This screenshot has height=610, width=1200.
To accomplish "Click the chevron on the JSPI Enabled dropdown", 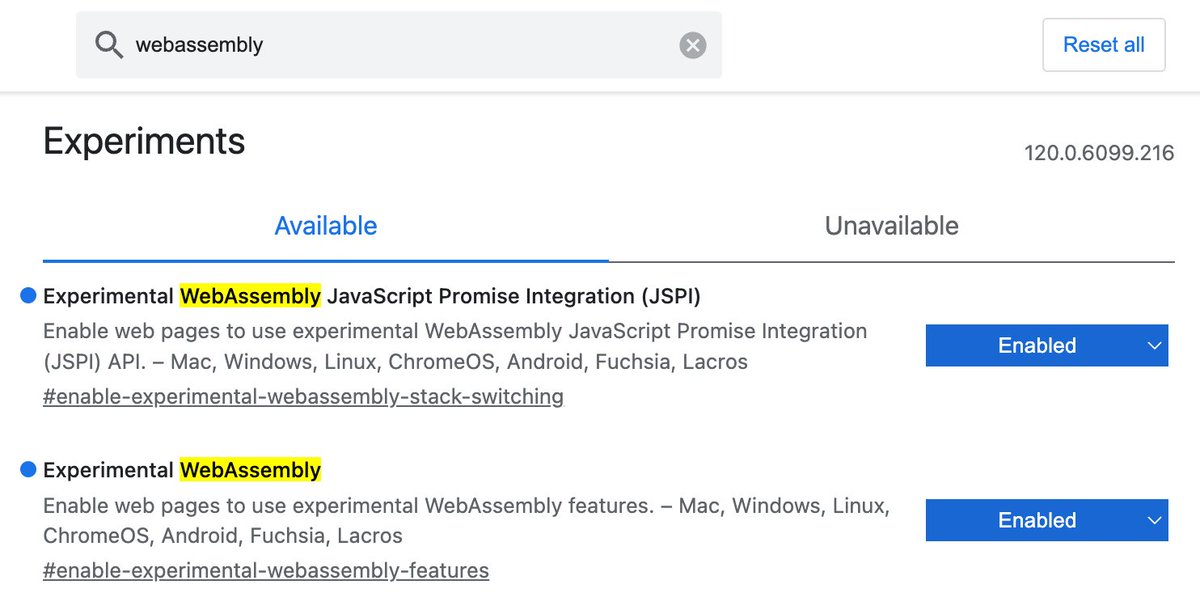I will tap(1154, 346).
